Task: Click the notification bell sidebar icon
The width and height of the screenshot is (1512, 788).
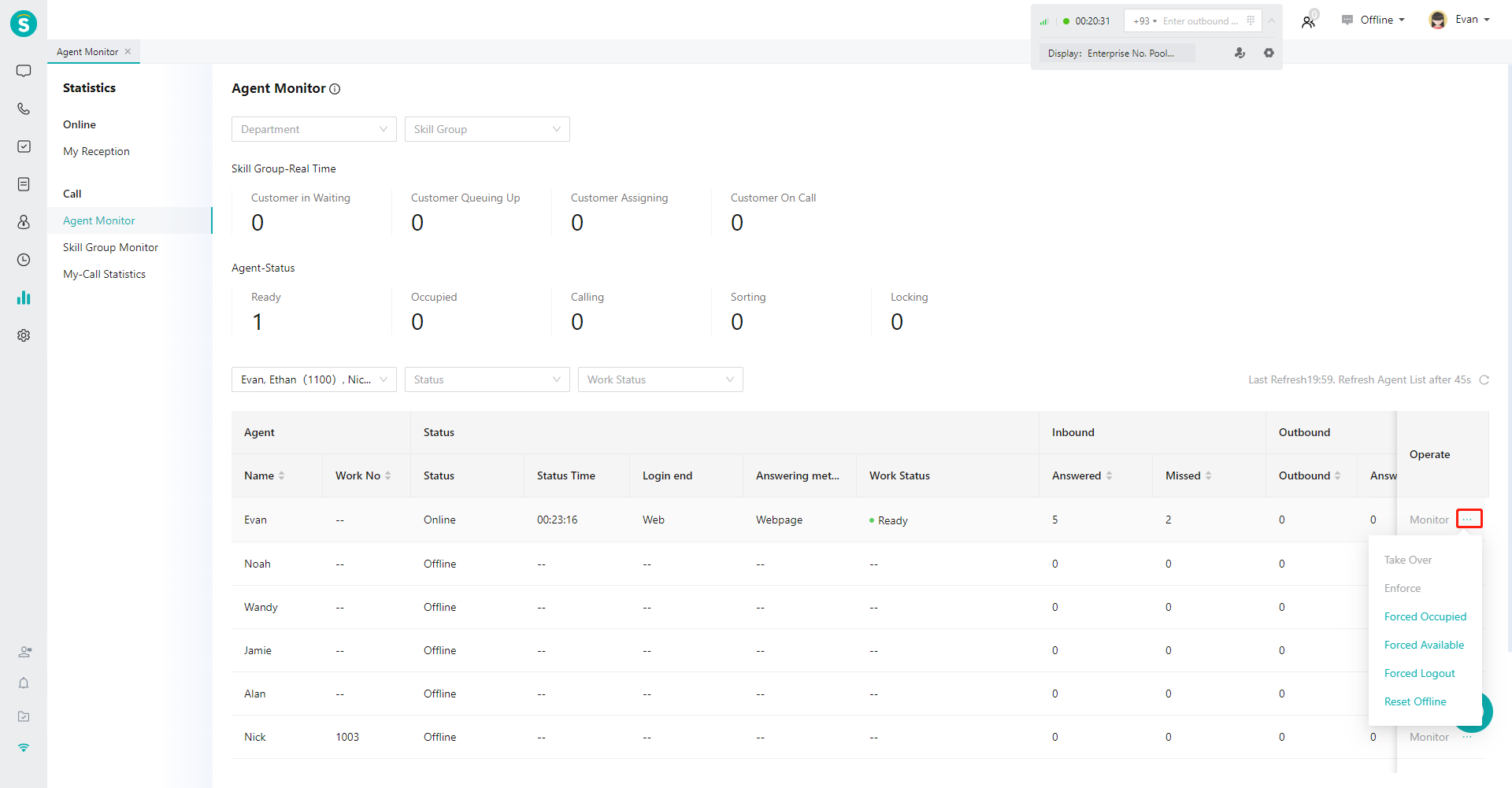Action: (x=24, y=683)
